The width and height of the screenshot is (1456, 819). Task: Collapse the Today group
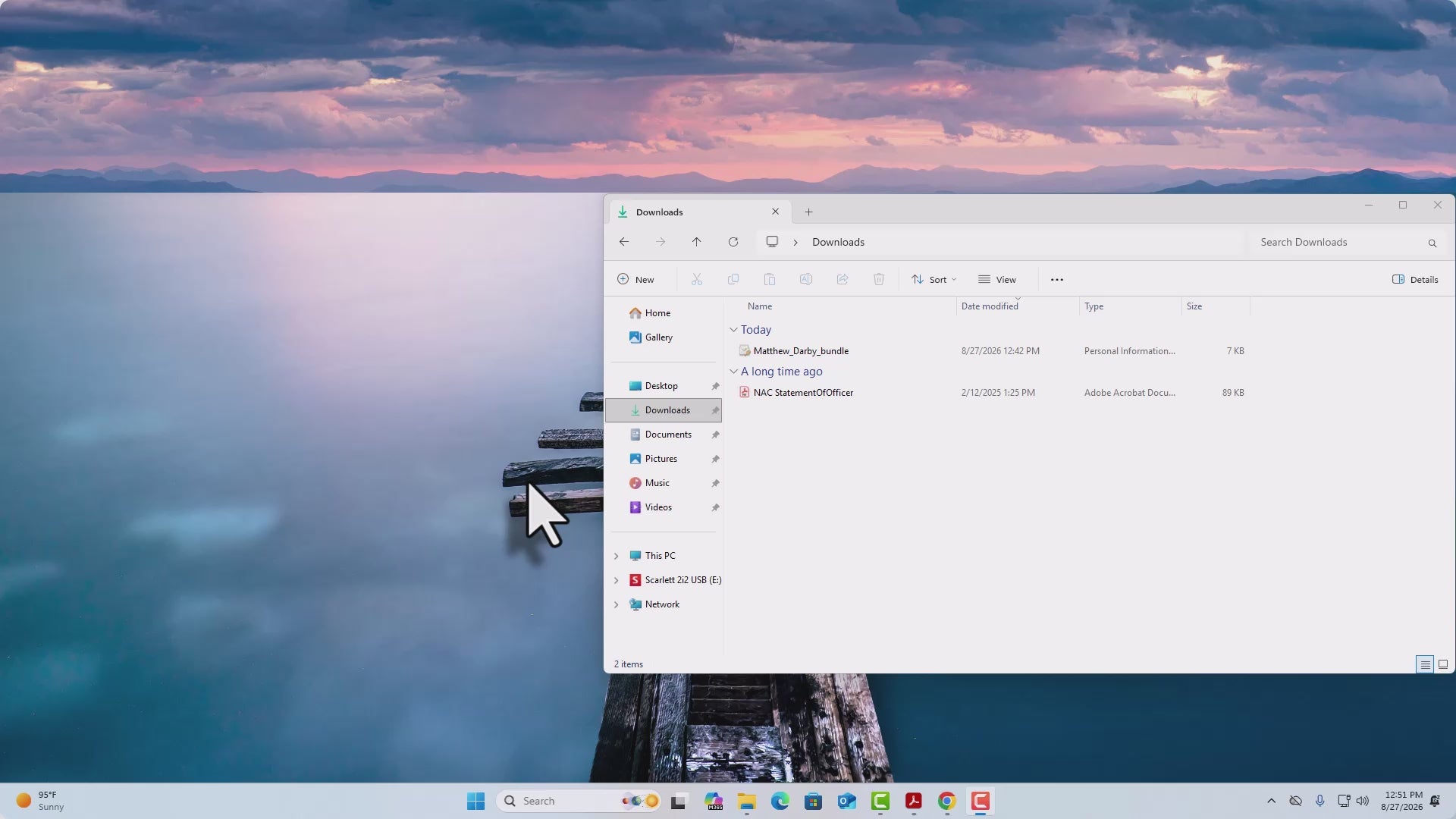click(733, 330)
